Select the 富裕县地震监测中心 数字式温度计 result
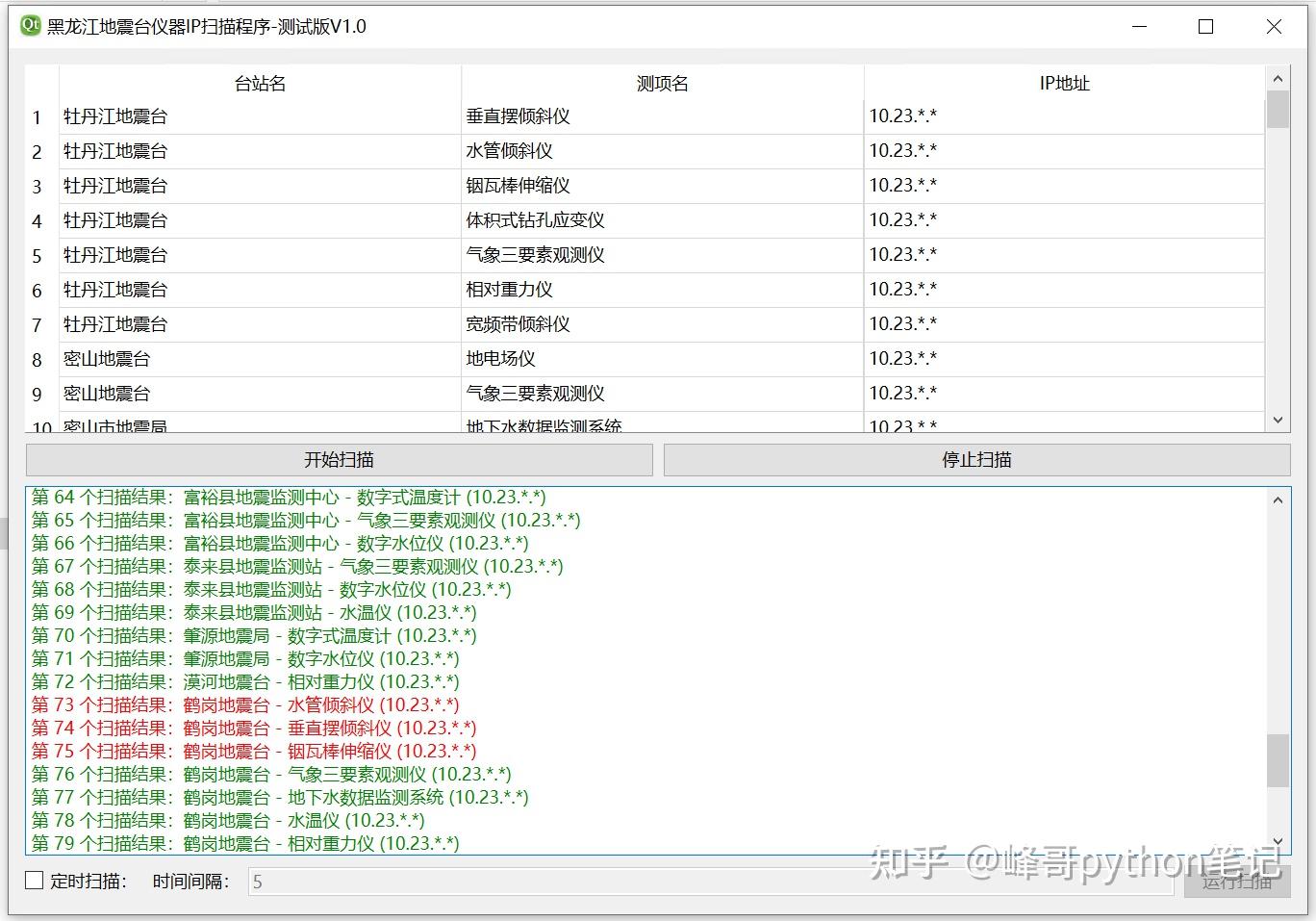1316x921 pixels. (289, 497)
